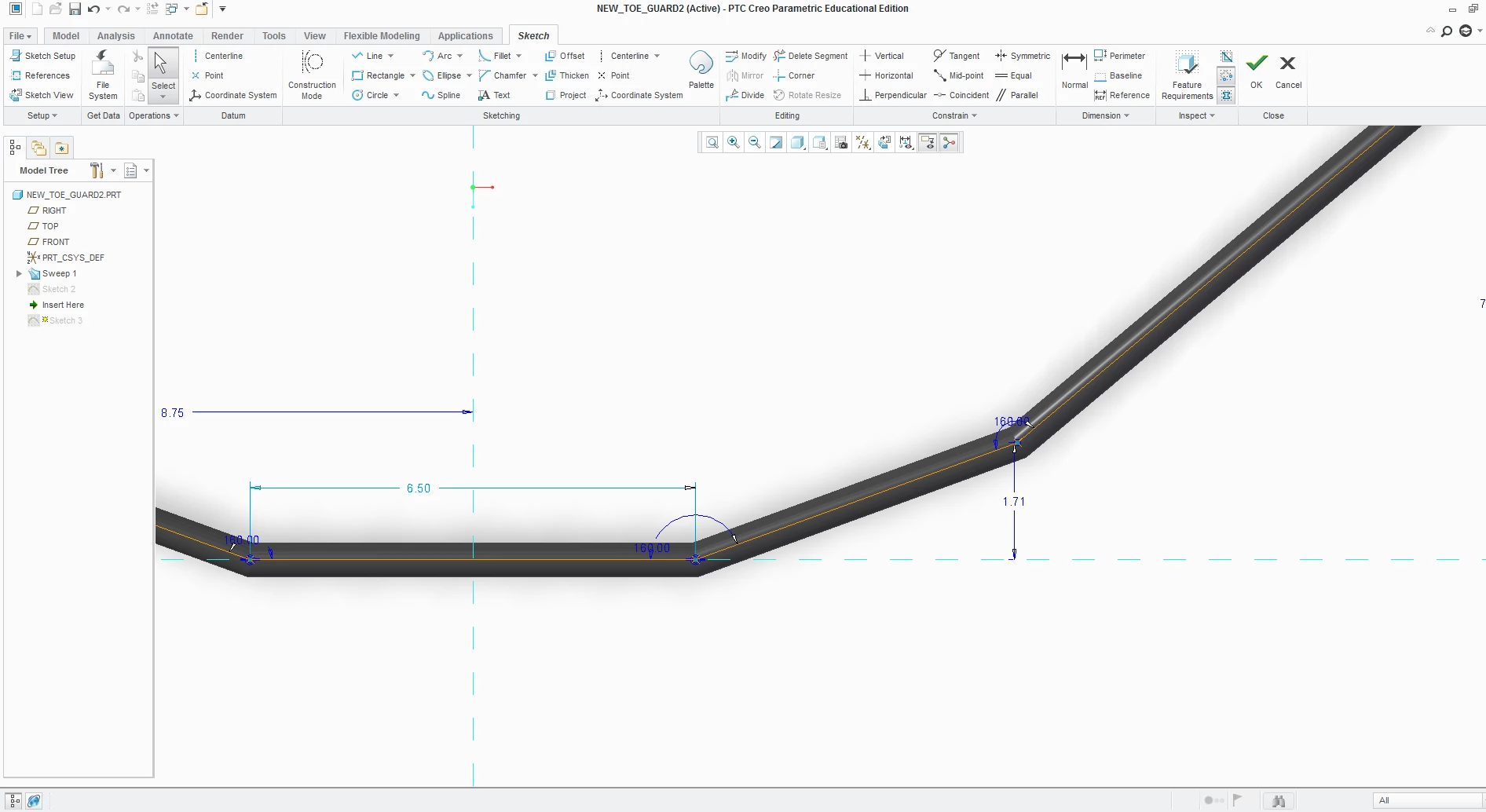Click the Sketch Setup button
This screenshot has width=1486, height=812.
[x=42, y=56]
